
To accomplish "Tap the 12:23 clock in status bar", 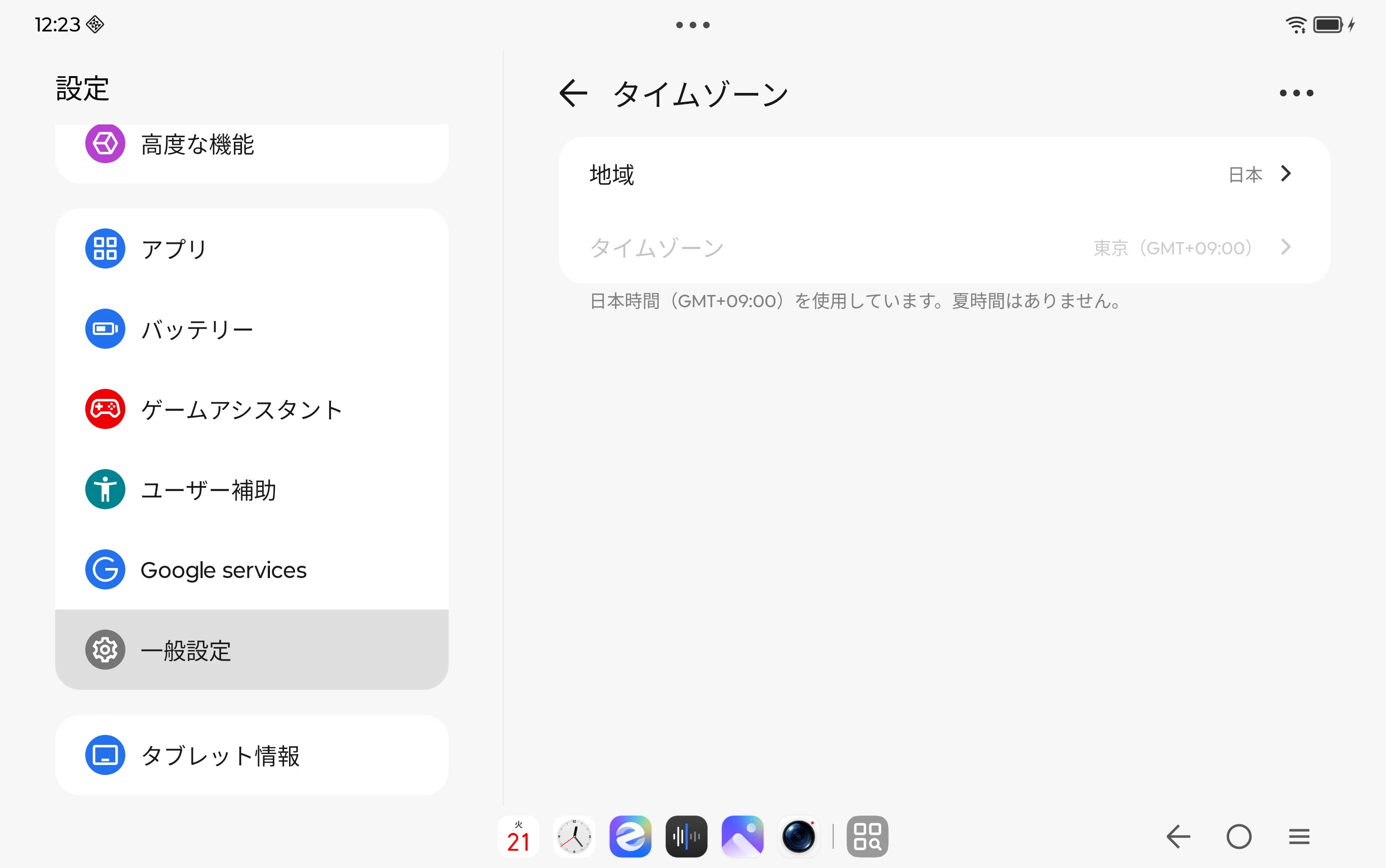I will [x=57, y=25].
